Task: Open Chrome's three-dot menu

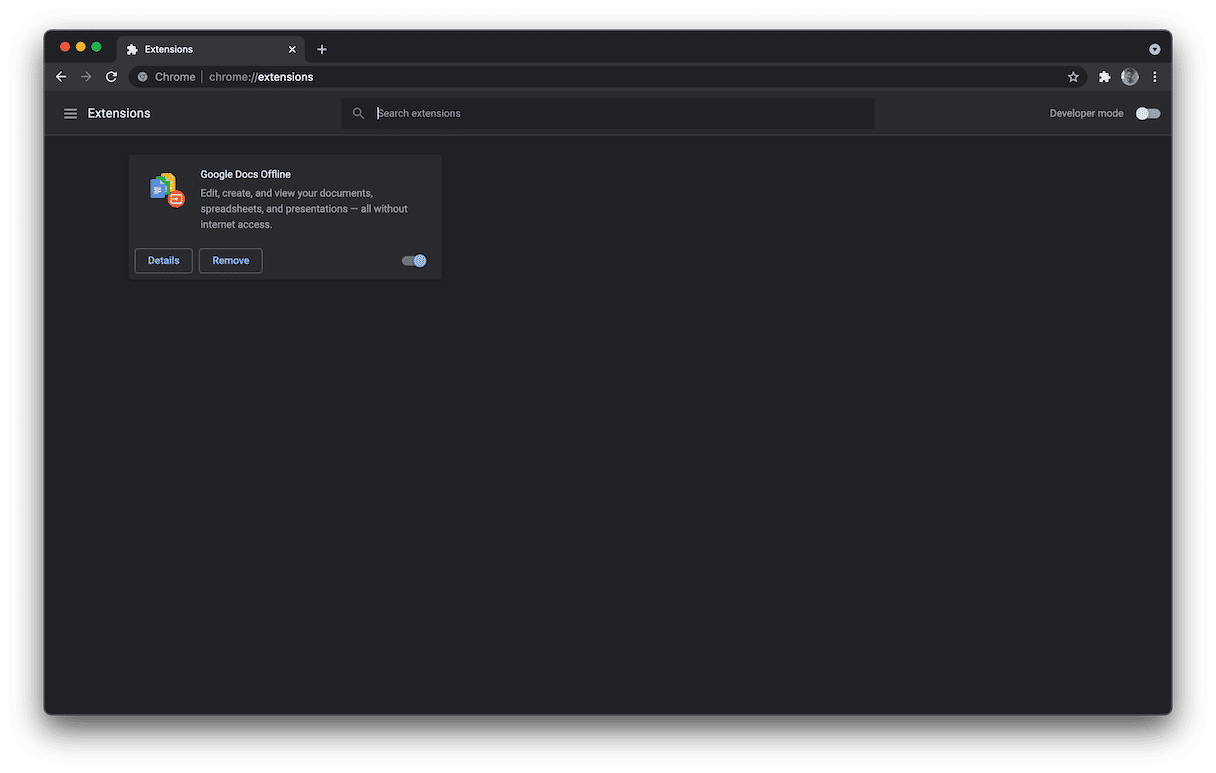Action: (x=1155, y=77)
